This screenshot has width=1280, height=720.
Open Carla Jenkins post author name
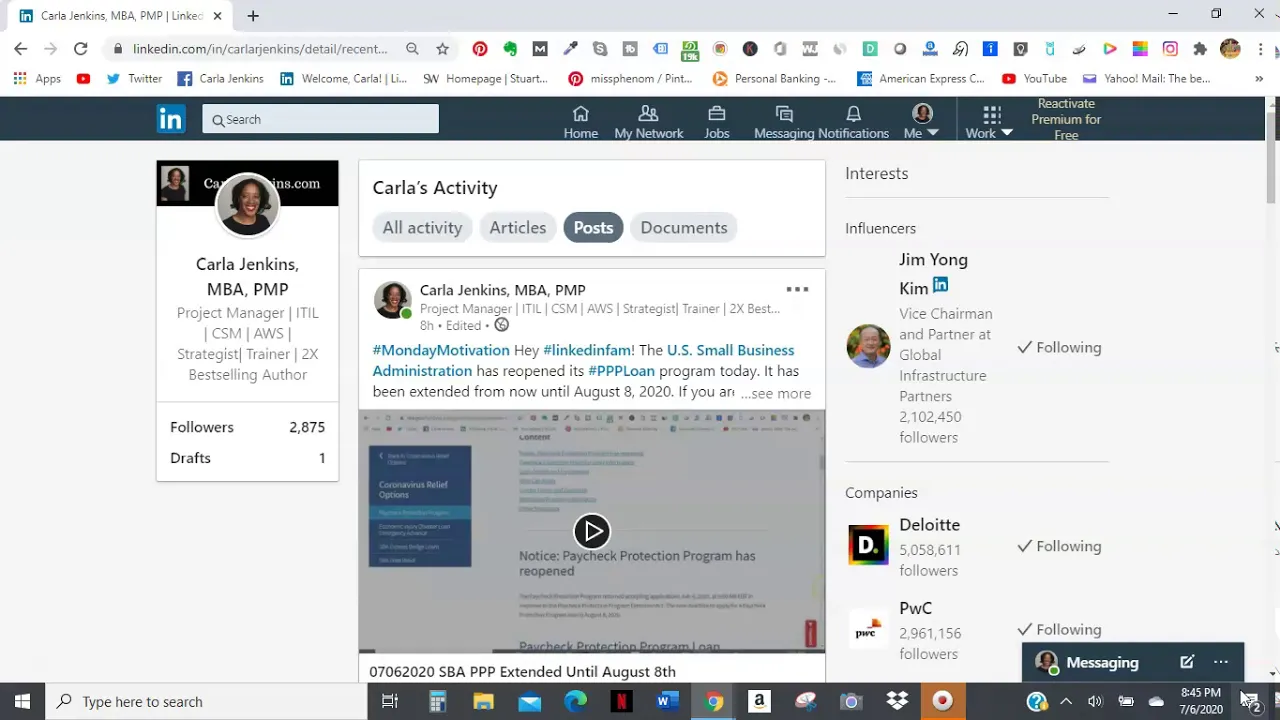[x=503, y=290]
